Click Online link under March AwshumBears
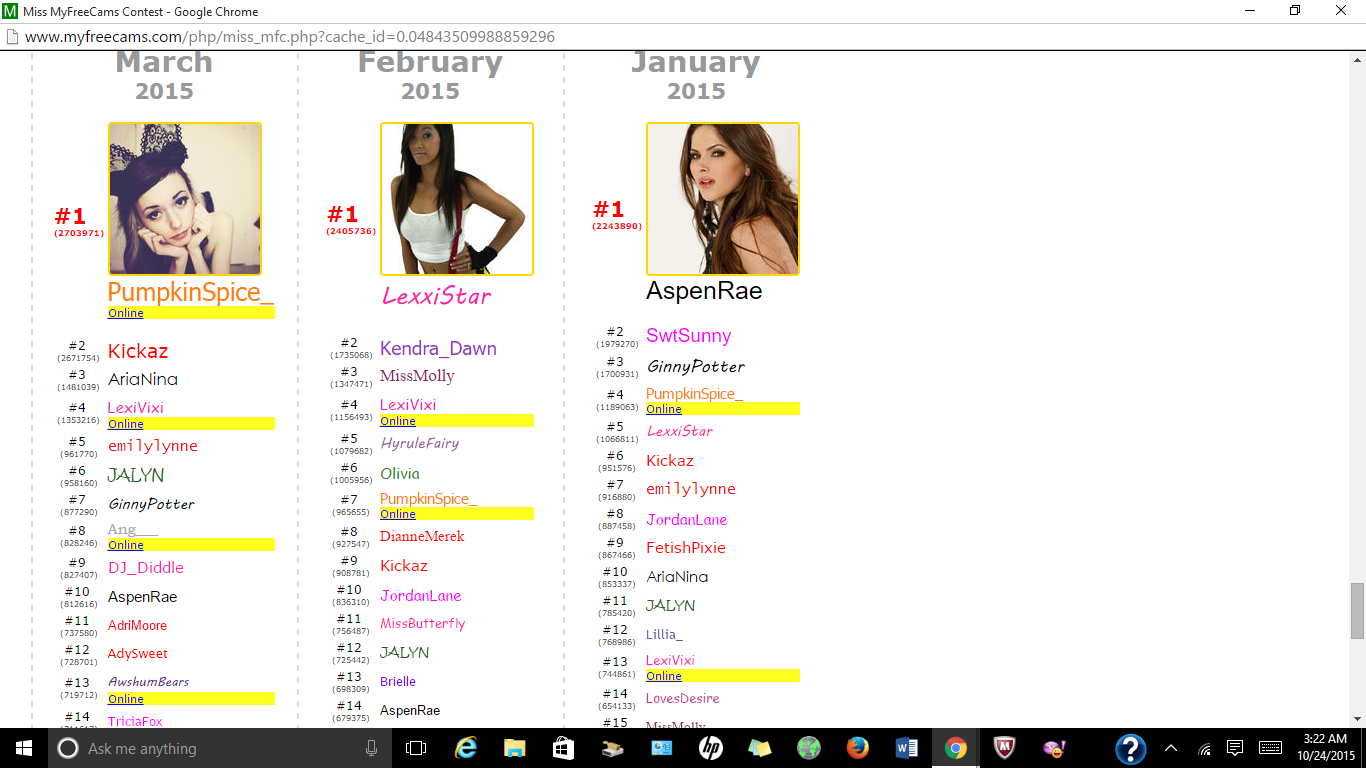Screen dimensions: 1366x768 (126, 699)
